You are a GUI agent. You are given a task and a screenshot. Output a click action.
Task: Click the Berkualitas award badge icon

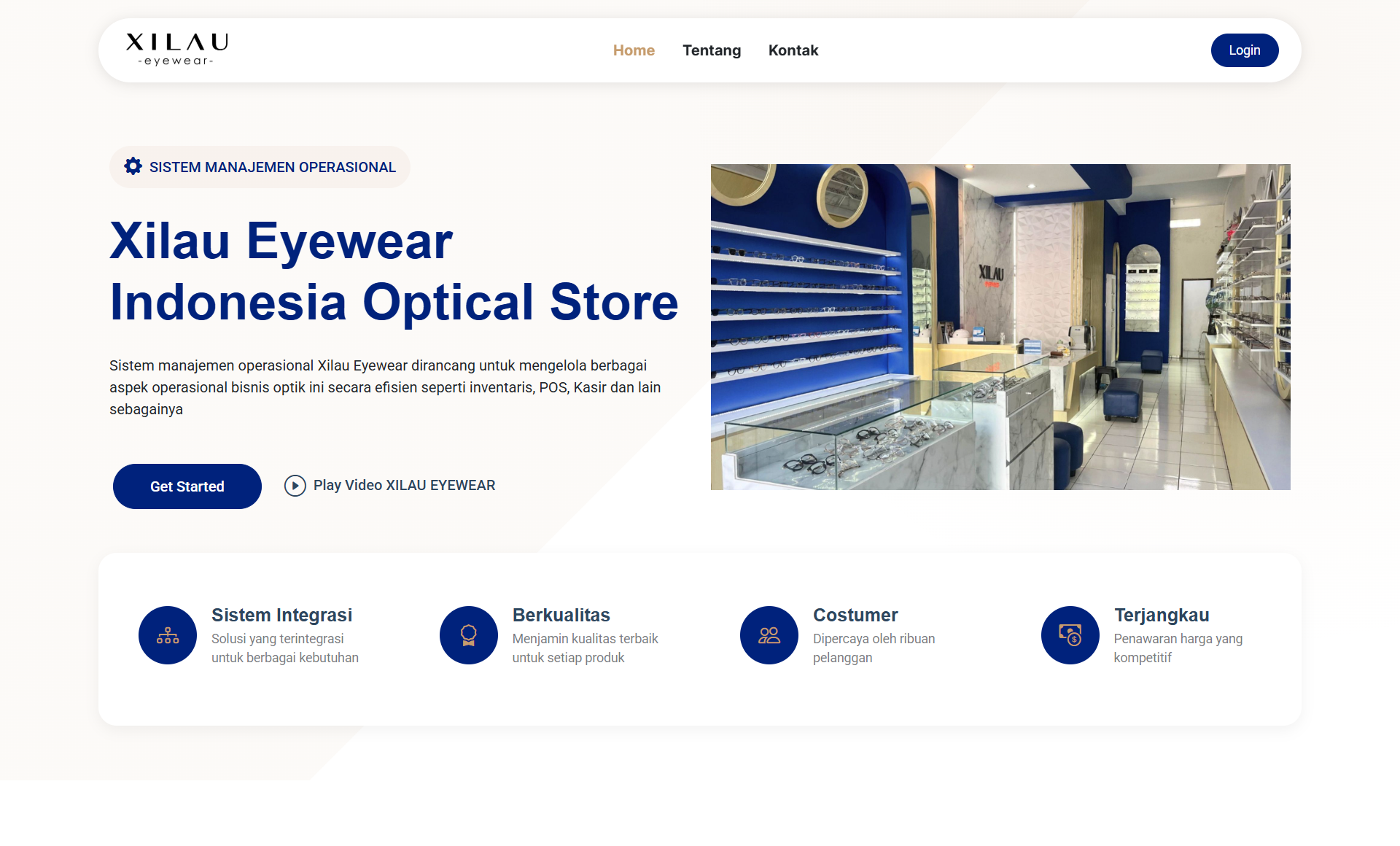pyautogui.click(x=469, y=635)
